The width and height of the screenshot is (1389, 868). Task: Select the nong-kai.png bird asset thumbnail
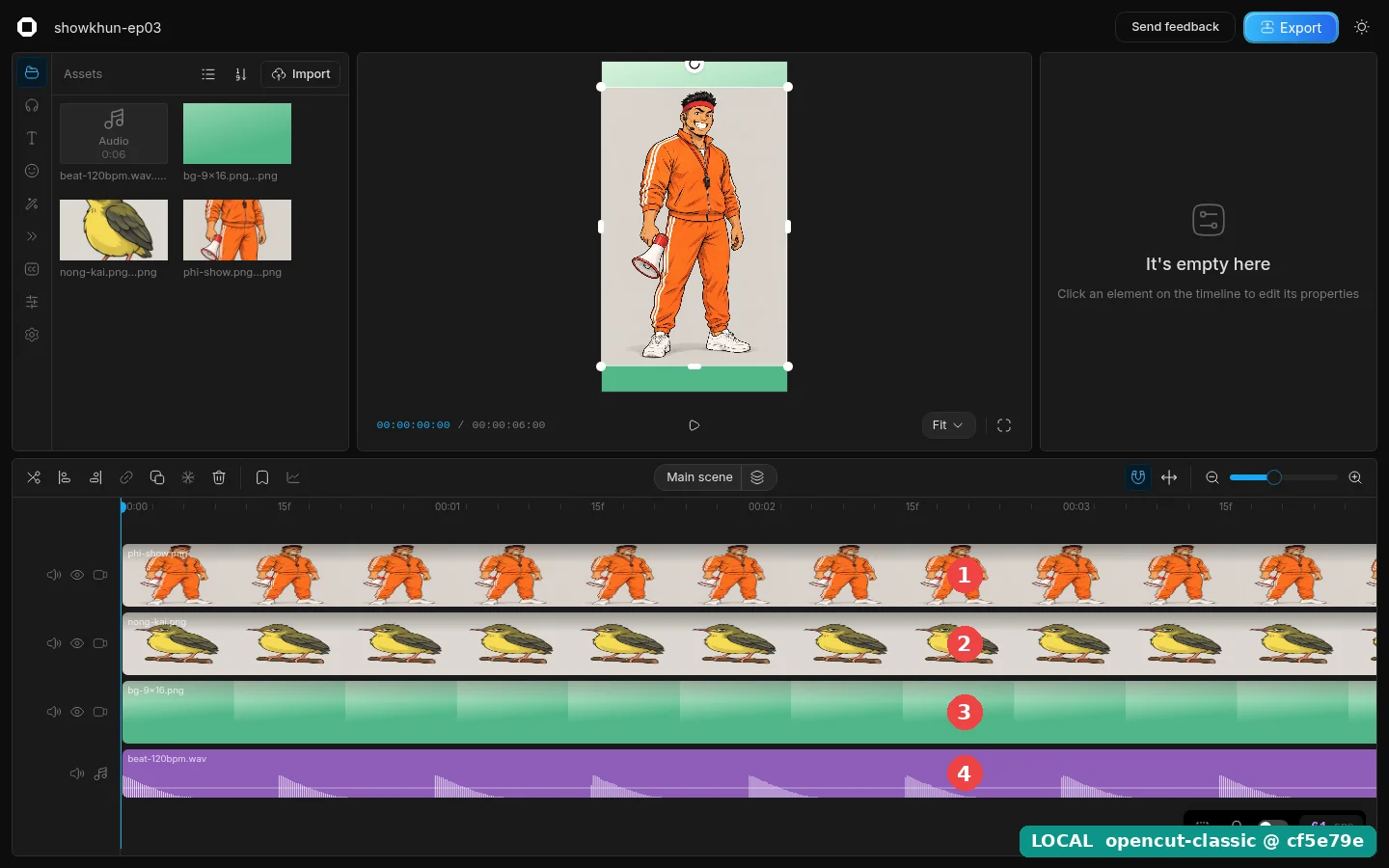click(114, 230)
